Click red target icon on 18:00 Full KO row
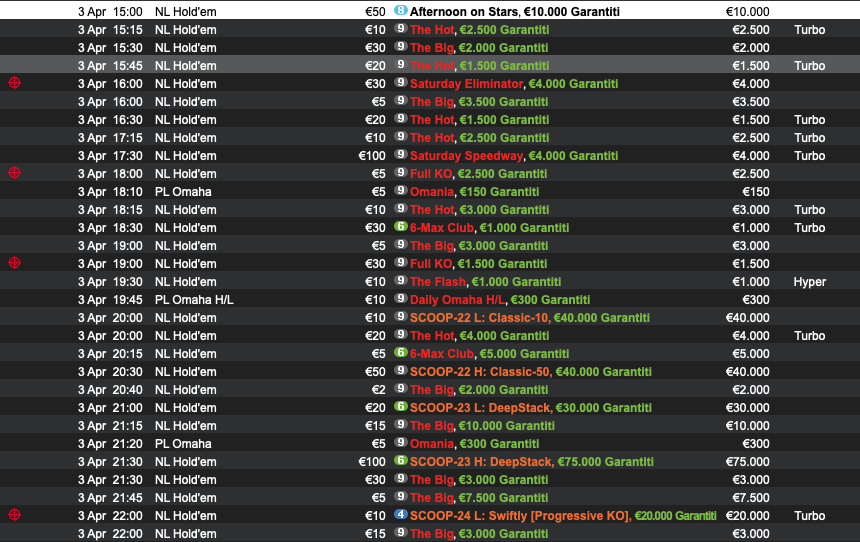Screen dimensions: 860x542 [15, 173]
